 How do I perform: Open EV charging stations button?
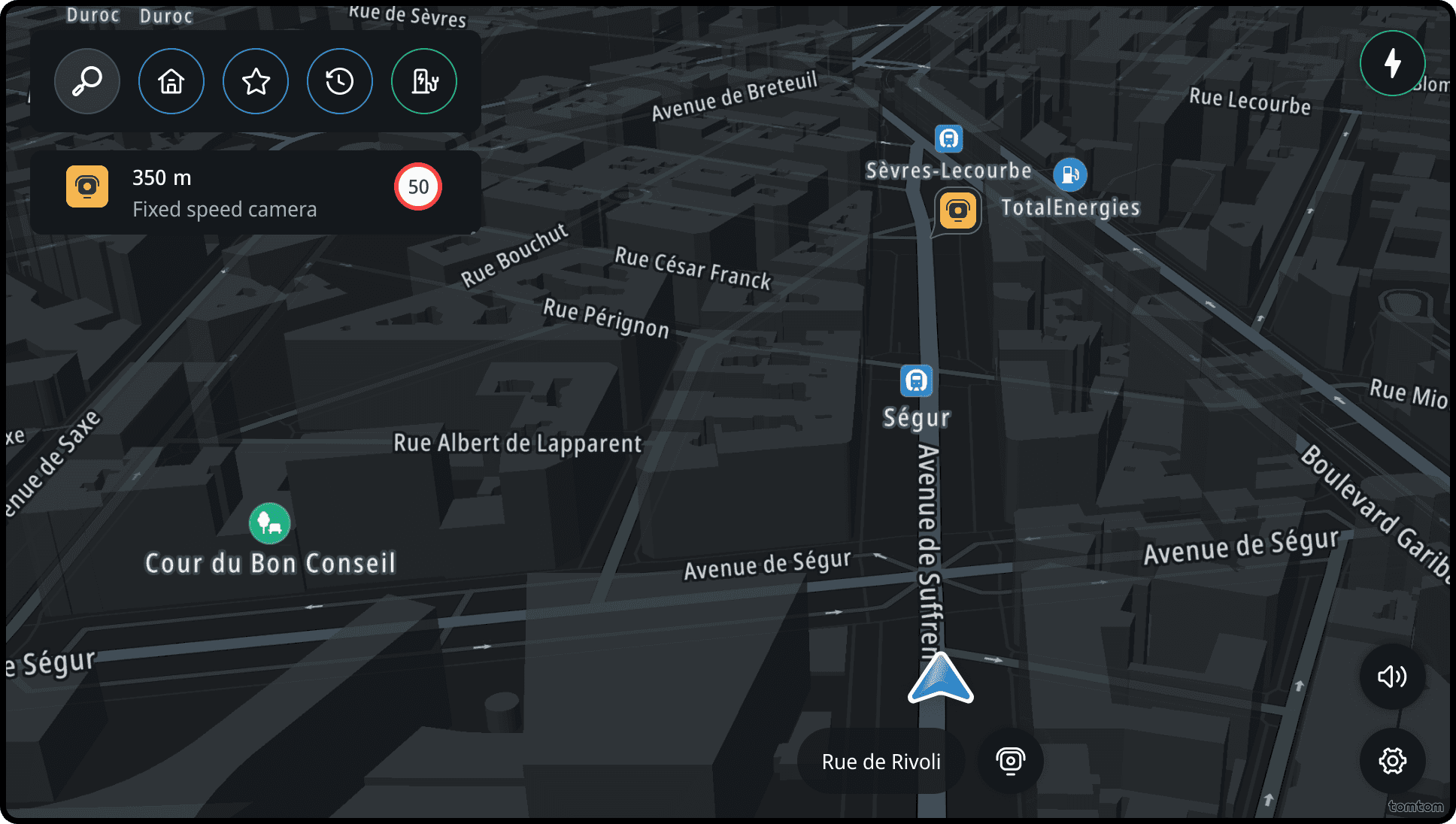click(x=424, y=81)
